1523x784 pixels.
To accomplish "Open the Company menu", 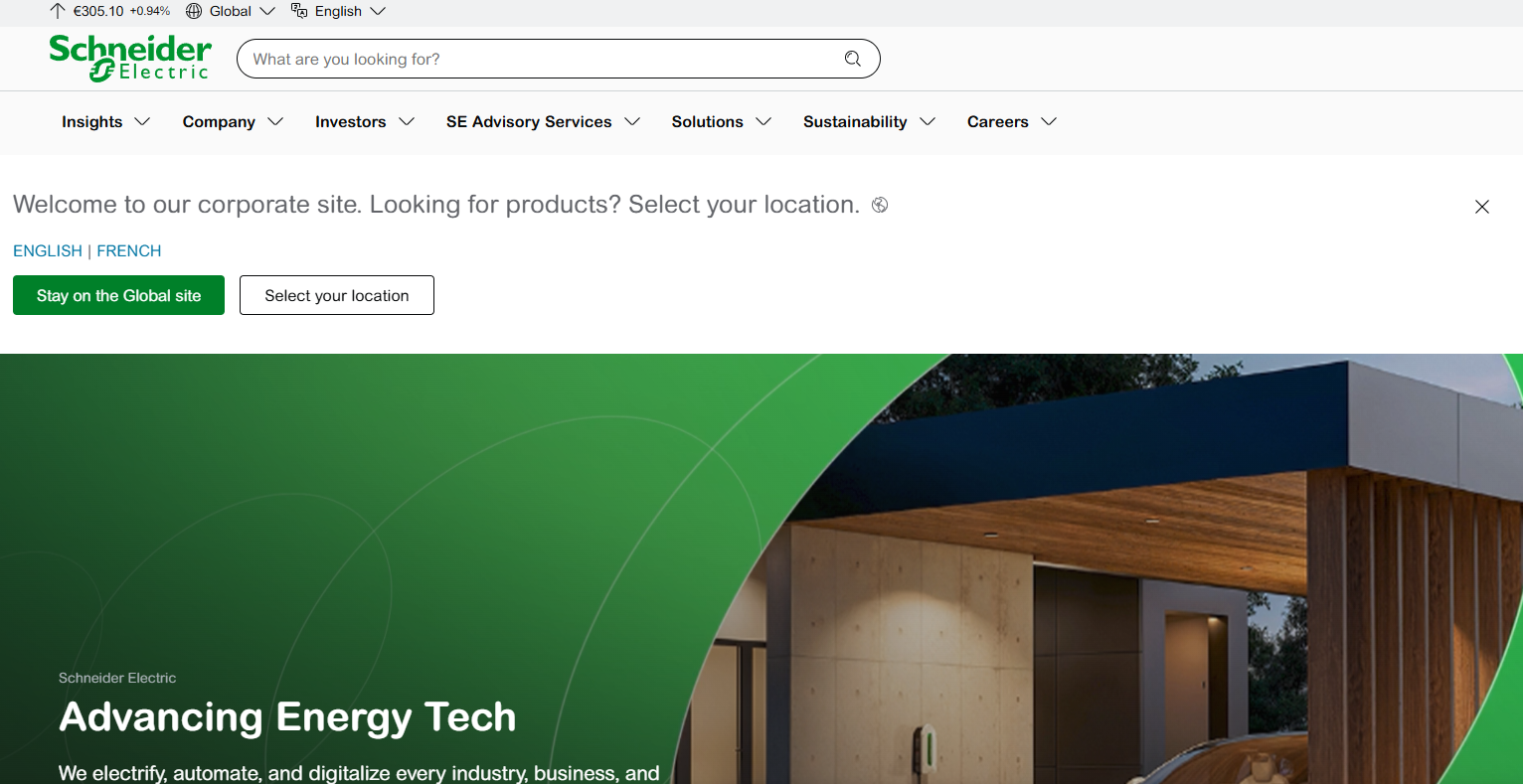I will 219,122.
